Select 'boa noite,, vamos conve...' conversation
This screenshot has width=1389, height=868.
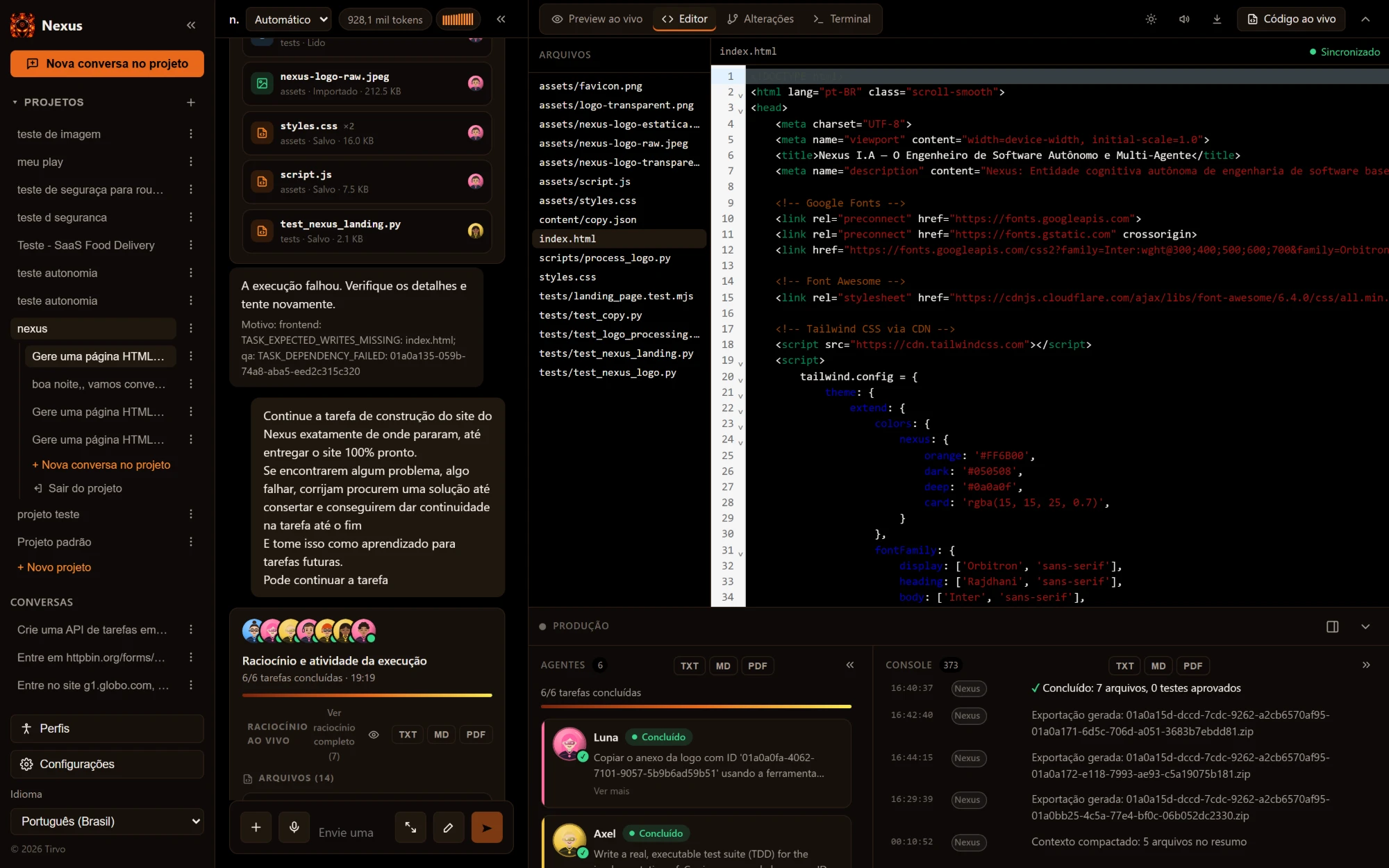pos(99,384)
